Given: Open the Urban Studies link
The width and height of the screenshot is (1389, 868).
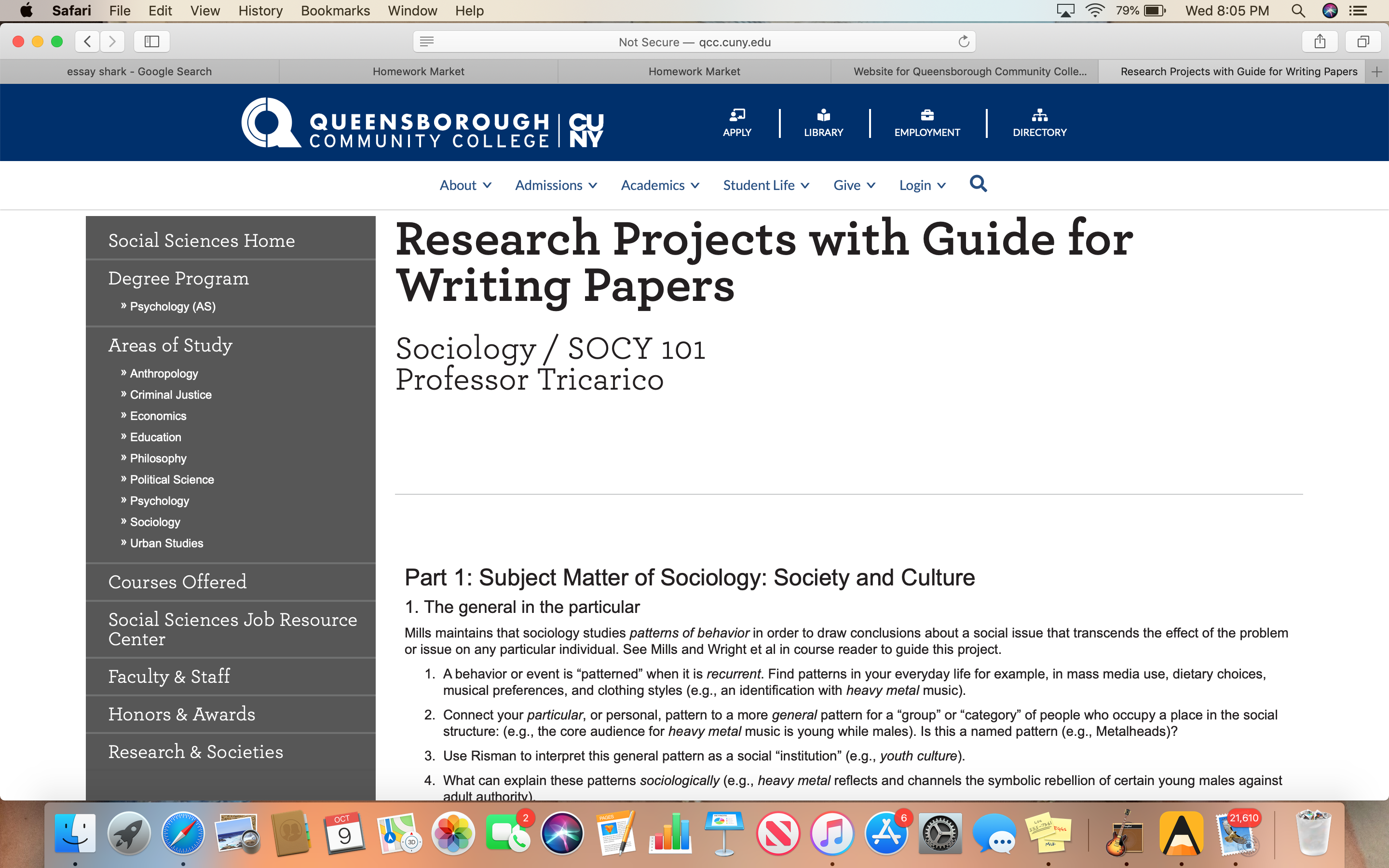Looking at the screenshot, I should click(166, 543).
